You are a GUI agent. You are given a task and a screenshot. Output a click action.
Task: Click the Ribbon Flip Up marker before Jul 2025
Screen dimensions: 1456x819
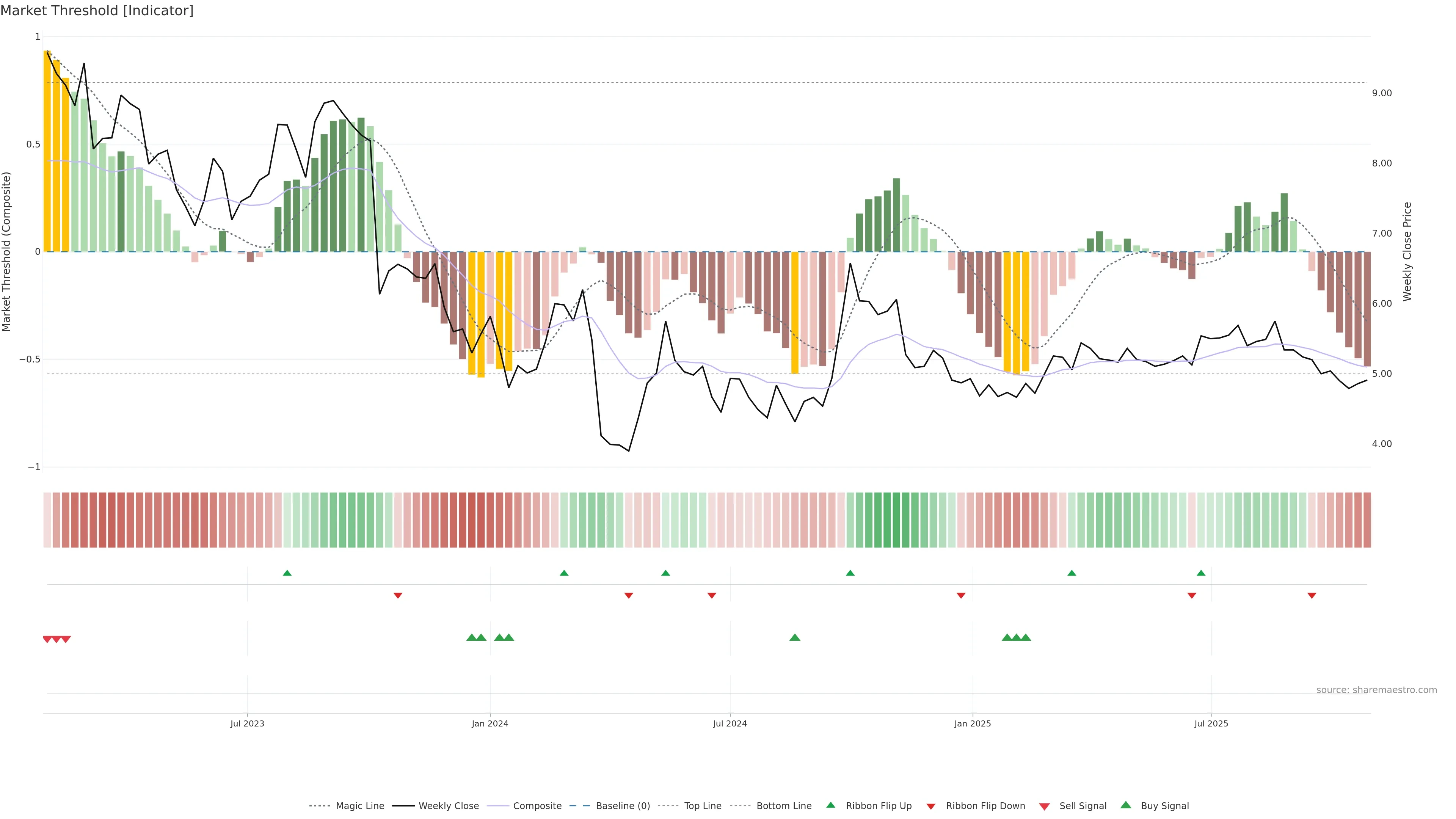pos(1201,573)
